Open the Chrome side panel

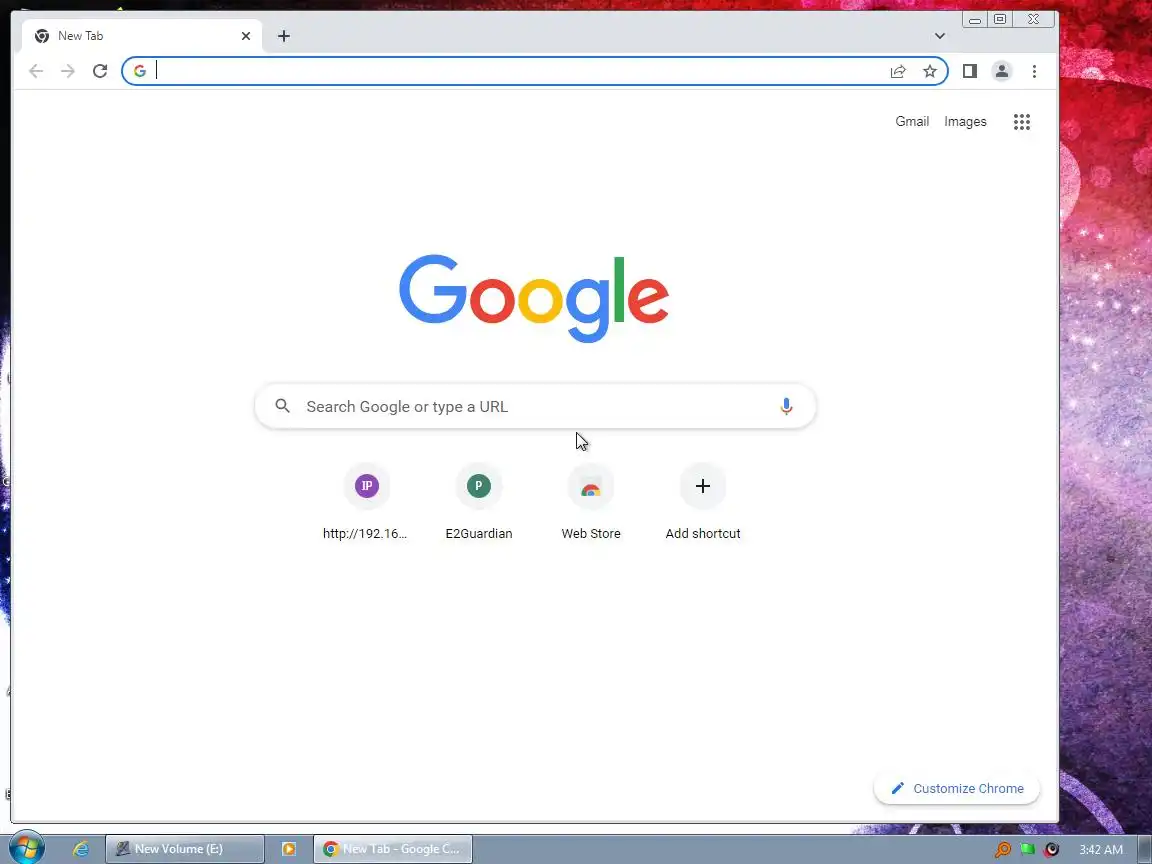[x=970, y=71]
